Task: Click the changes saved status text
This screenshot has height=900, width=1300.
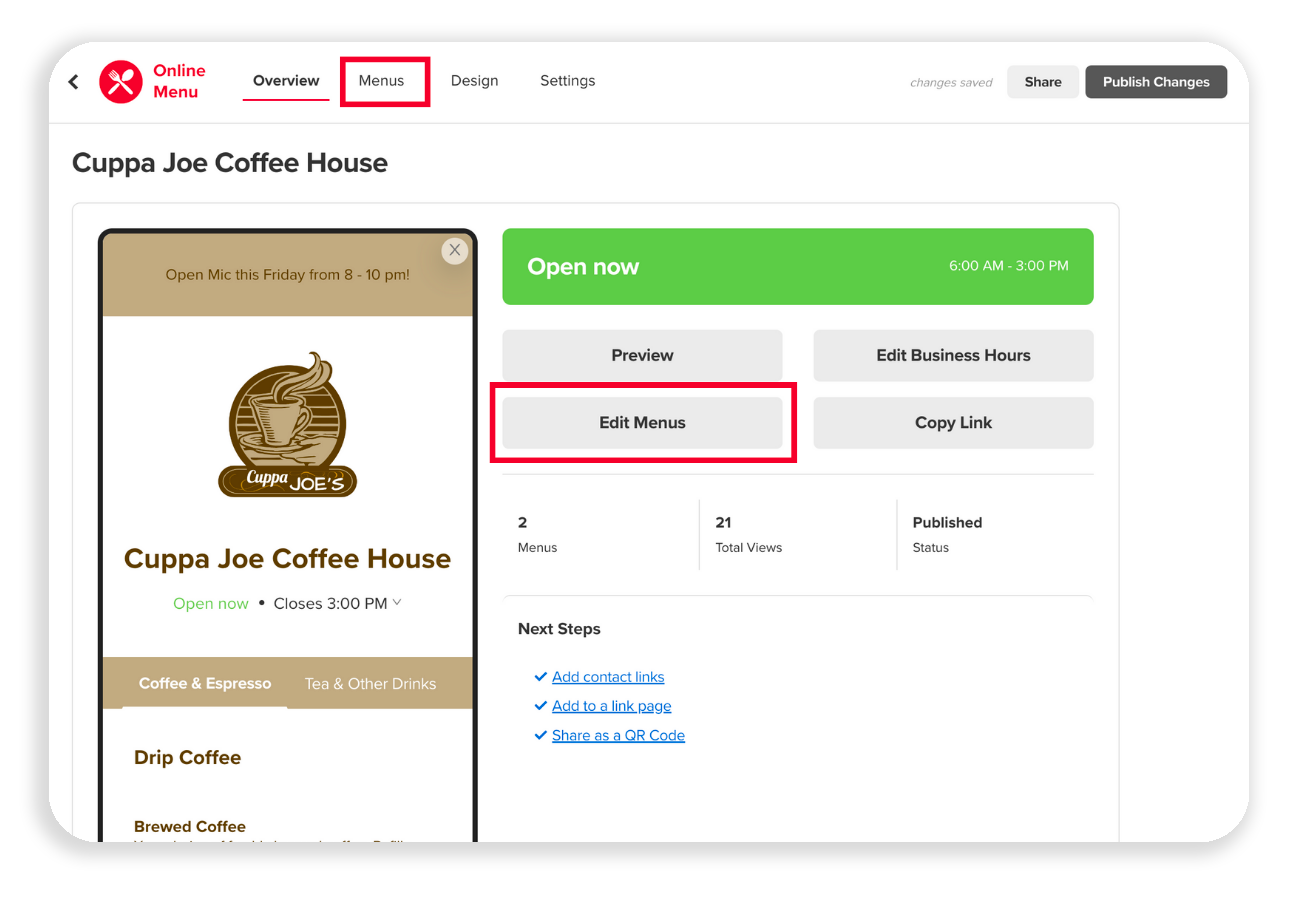Action: [x=951, y=83]
